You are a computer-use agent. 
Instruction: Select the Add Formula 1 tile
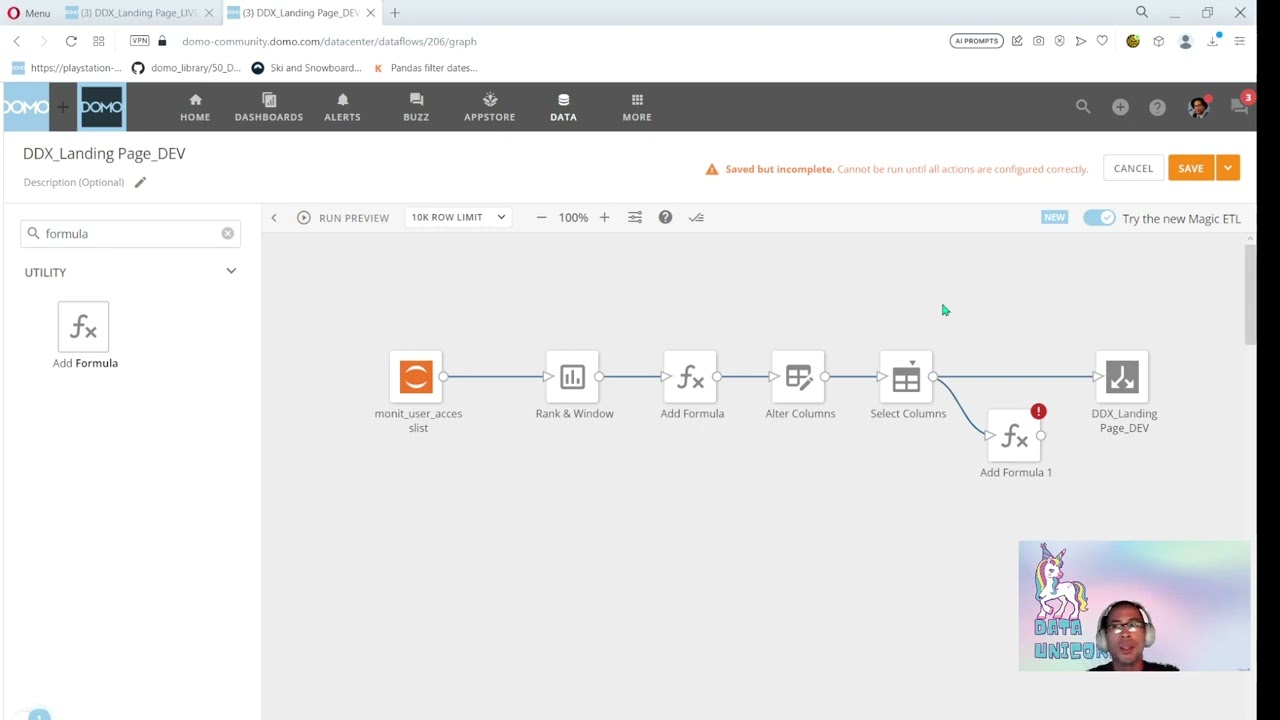pos(1014,436)
